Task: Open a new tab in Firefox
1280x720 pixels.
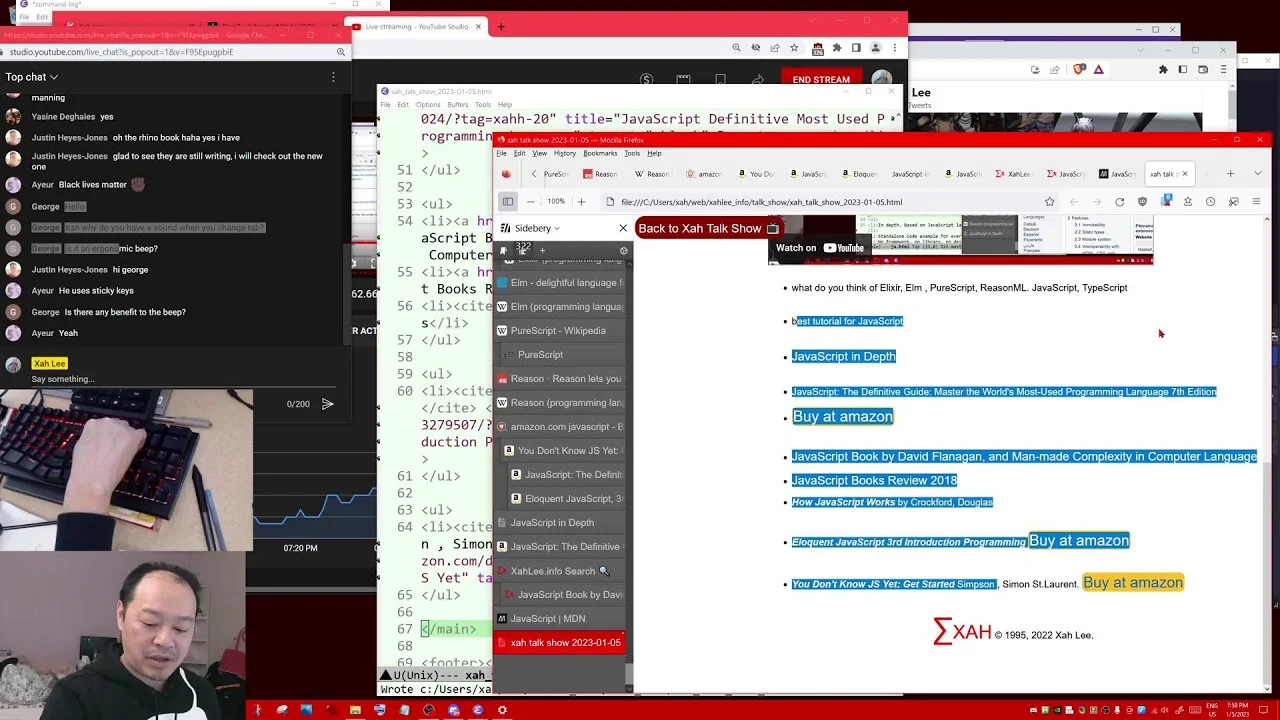Action: click(x=1230, y=174)
